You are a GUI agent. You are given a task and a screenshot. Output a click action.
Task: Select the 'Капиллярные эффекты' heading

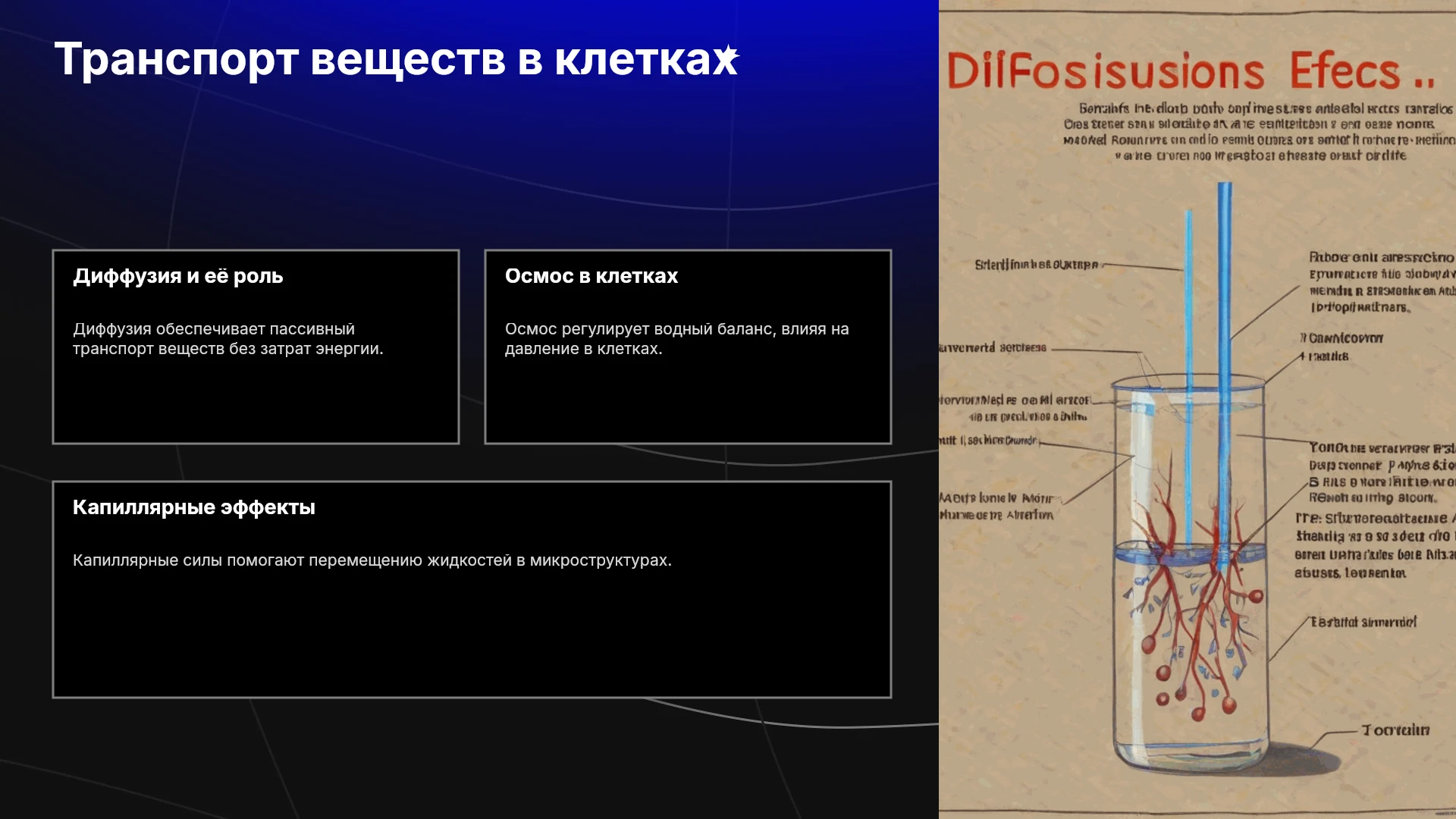click(194, 507)
